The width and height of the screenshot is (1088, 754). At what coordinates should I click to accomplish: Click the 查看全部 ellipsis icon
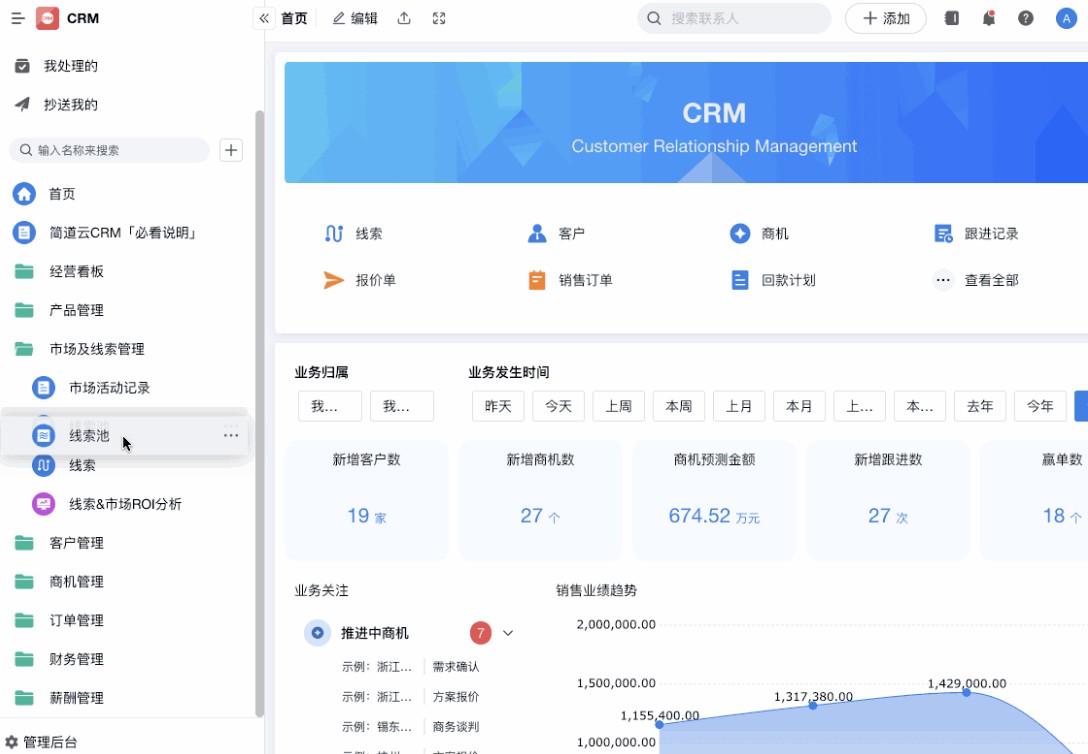(x=943, y=280)
